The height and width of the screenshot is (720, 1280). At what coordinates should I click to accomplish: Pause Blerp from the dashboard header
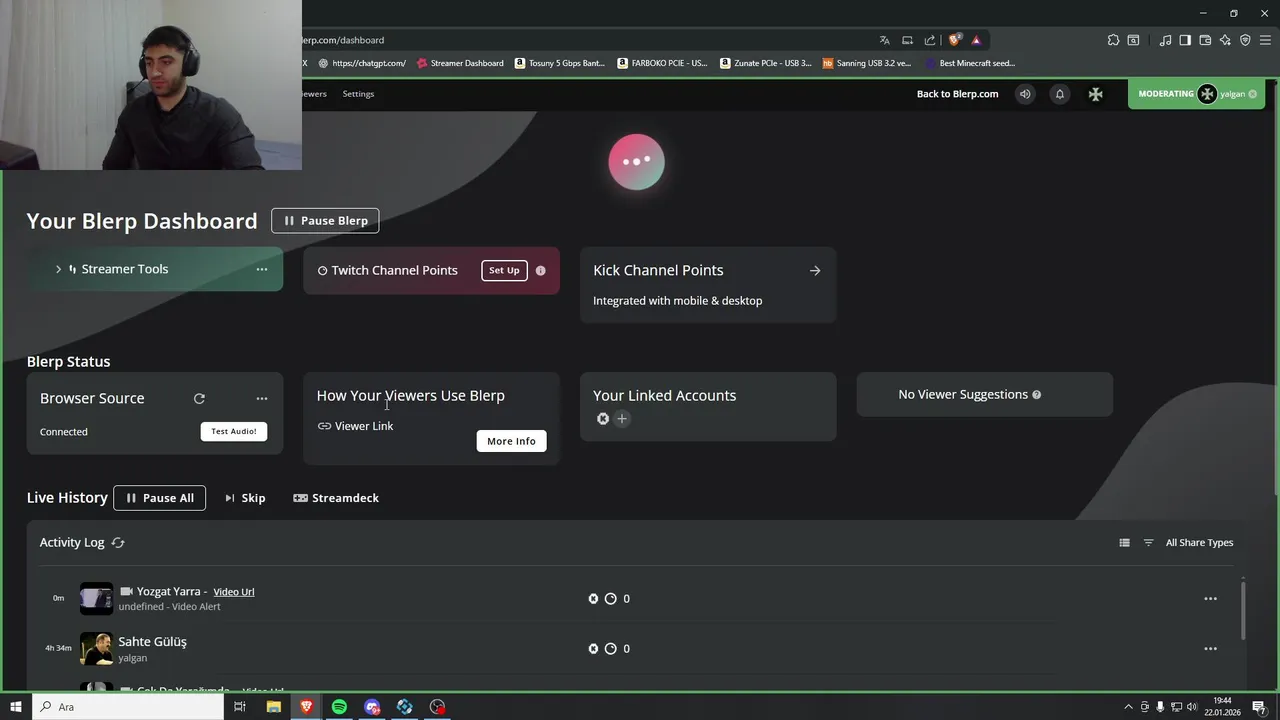325,220
